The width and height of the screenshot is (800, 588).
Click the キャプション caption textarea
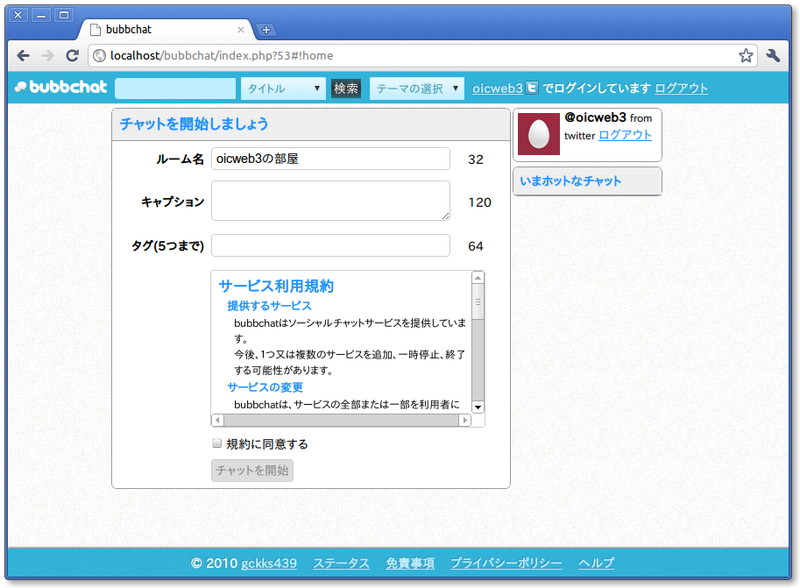(331, 201)
